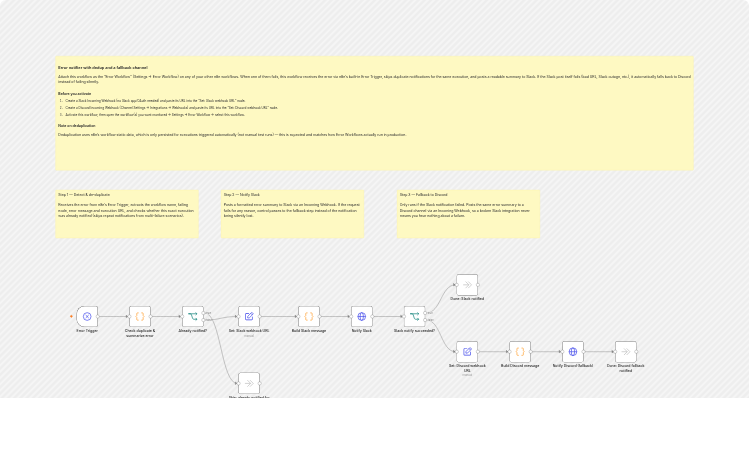The image size is (749, 450).
Task: Open the Set: Slack webhook URL node
Action: click(x=249, y=316)
